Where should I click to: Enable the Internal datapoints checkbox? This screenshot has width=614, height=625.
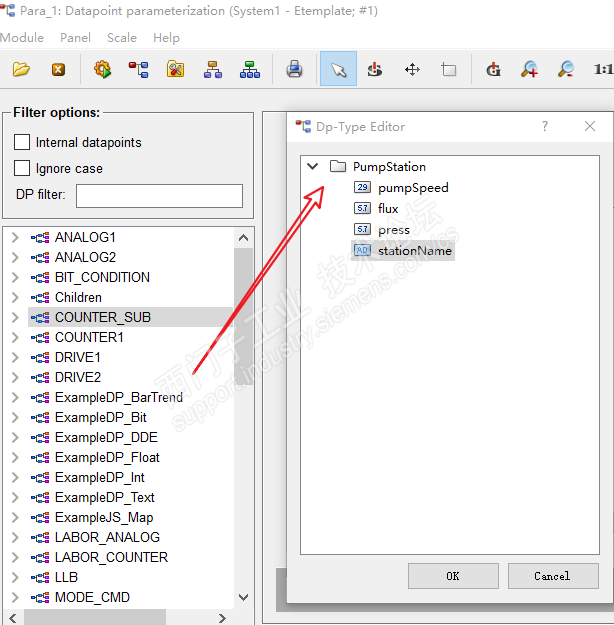click(22, 142)
